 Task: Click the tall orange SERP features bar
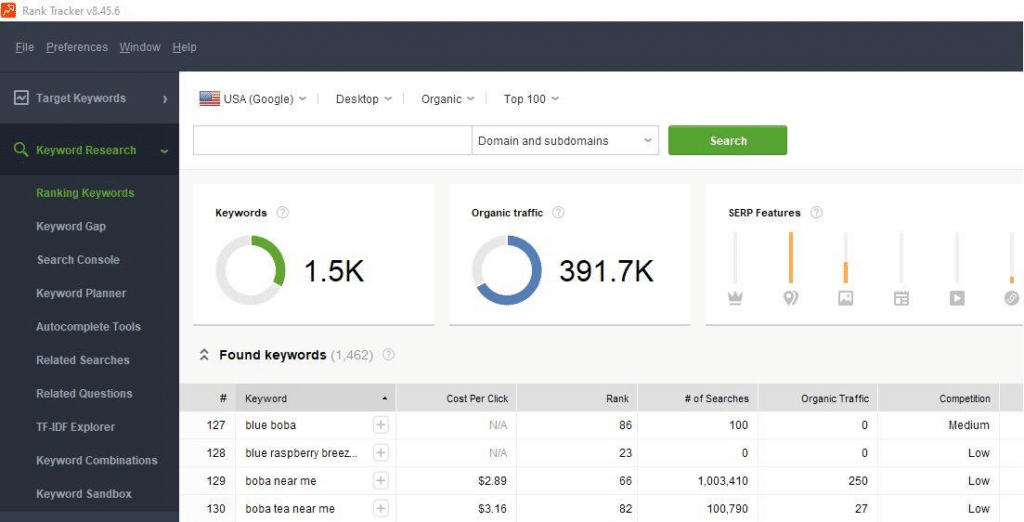coord(790,257)
